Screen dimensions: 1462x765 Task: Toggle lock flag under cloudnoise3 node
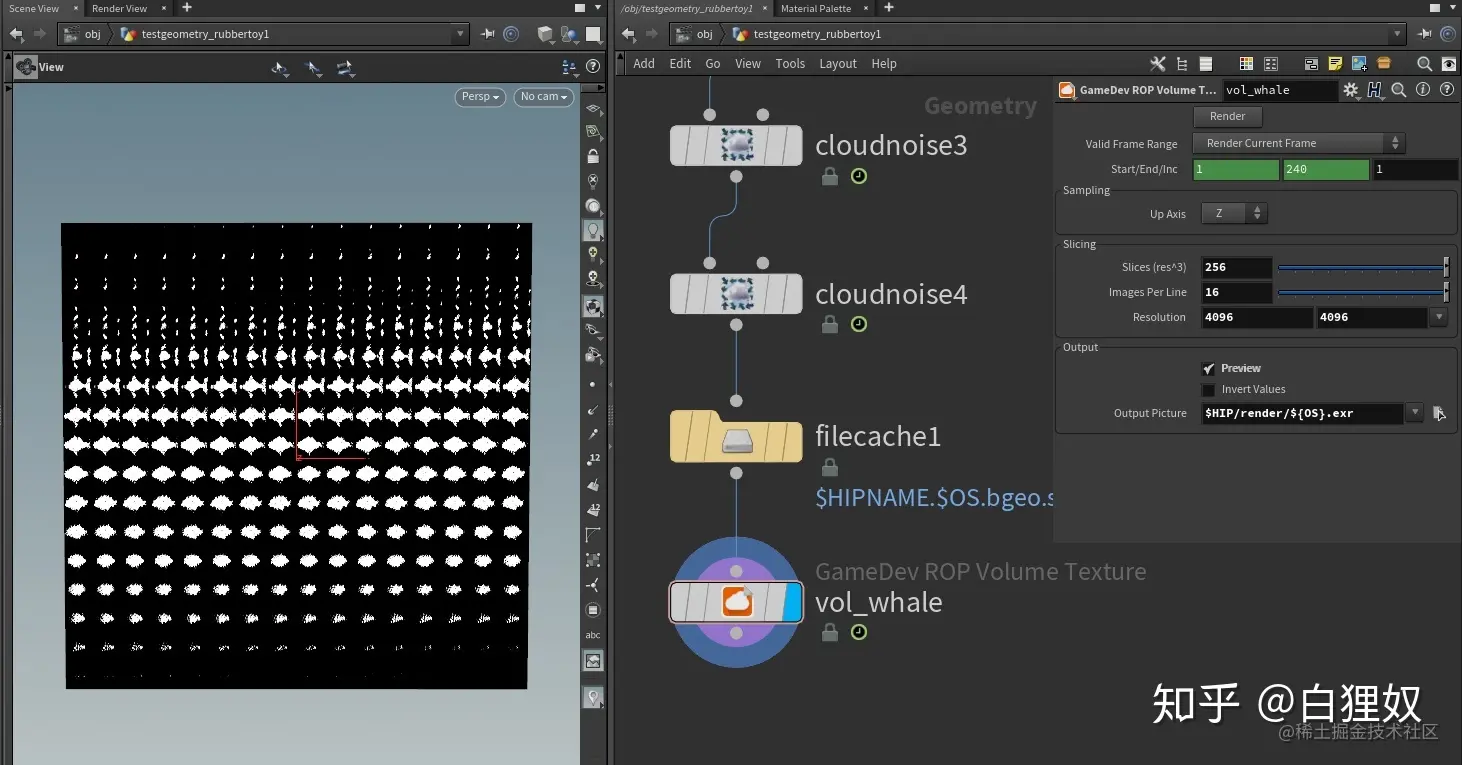tap(829, 176)
